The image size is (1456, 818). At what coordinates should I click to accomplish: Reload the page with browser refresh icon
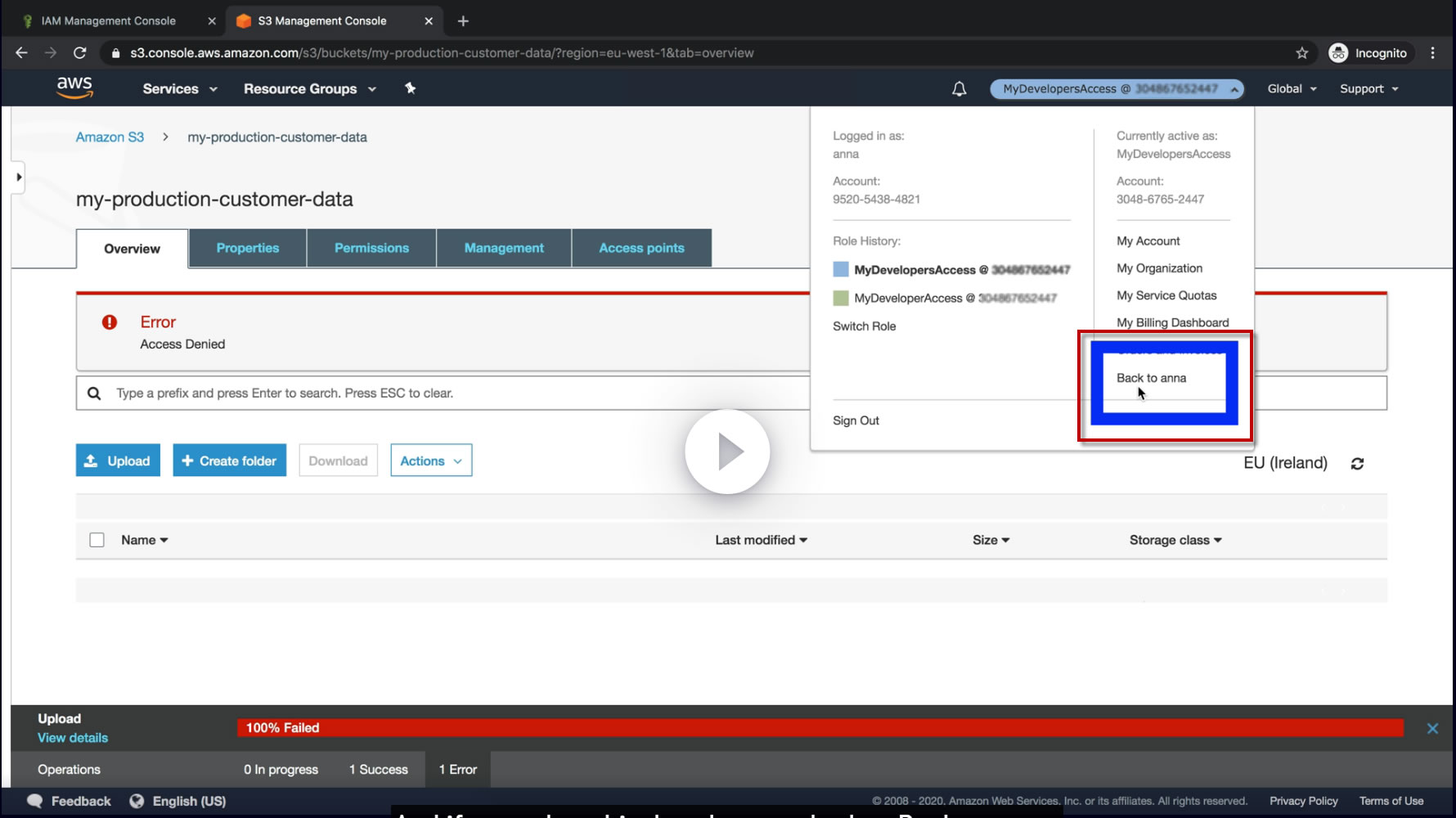[79, 52]
